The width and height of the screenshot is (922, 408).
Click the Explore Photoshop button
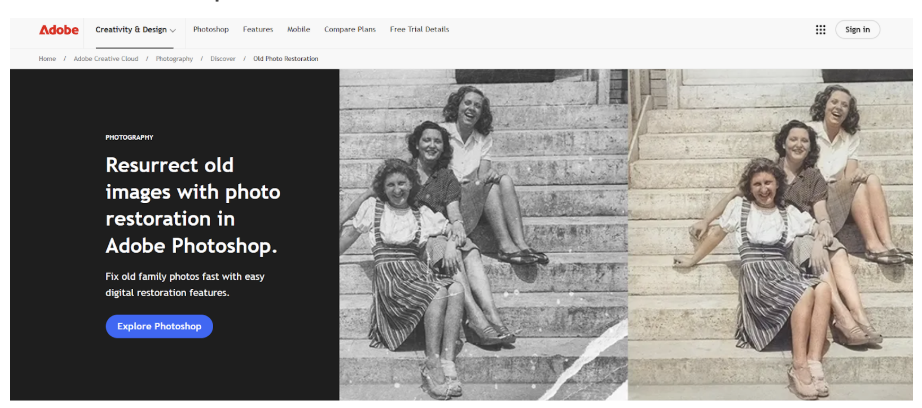point(159,326)
